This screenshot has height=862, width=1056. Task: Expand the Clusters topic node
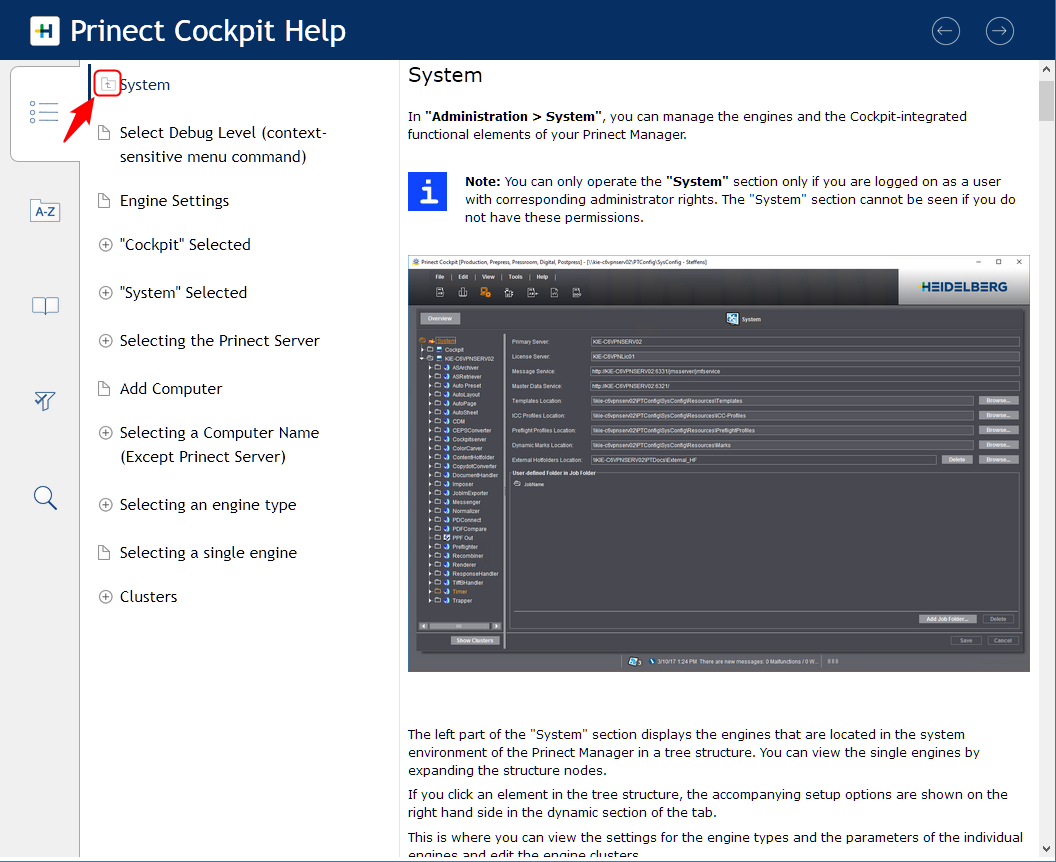pyautogui.click(x=105, y=597)
